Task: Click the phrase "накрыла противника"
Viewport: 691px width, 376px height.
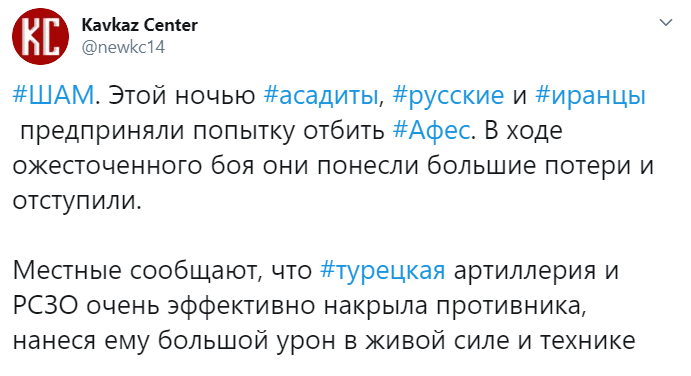Action: point(455,306)
